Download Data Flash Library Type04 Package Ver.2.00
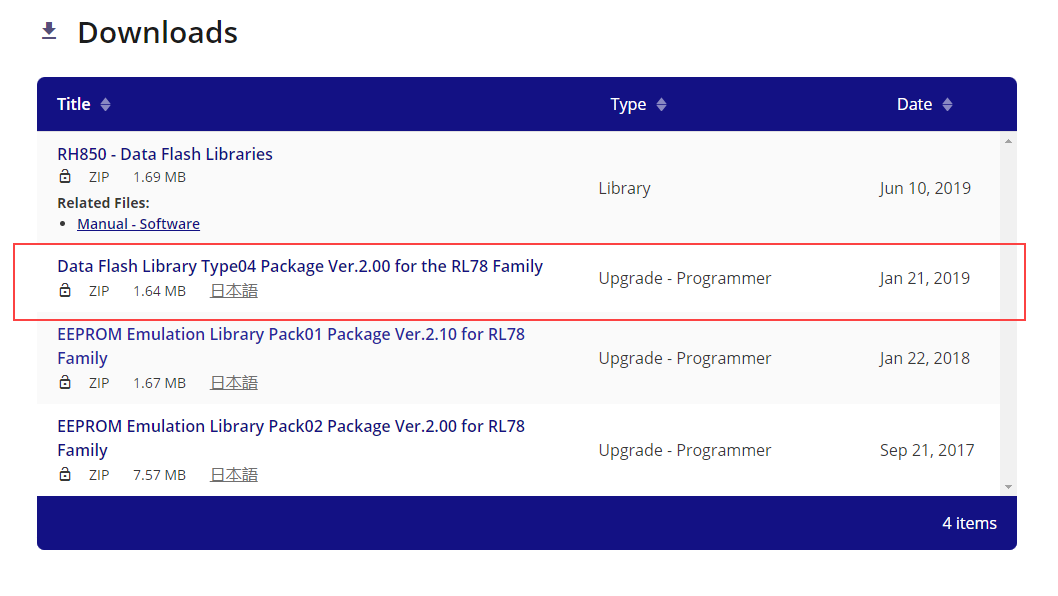This screenshot has width=1058, height=596. pos(300,266)
